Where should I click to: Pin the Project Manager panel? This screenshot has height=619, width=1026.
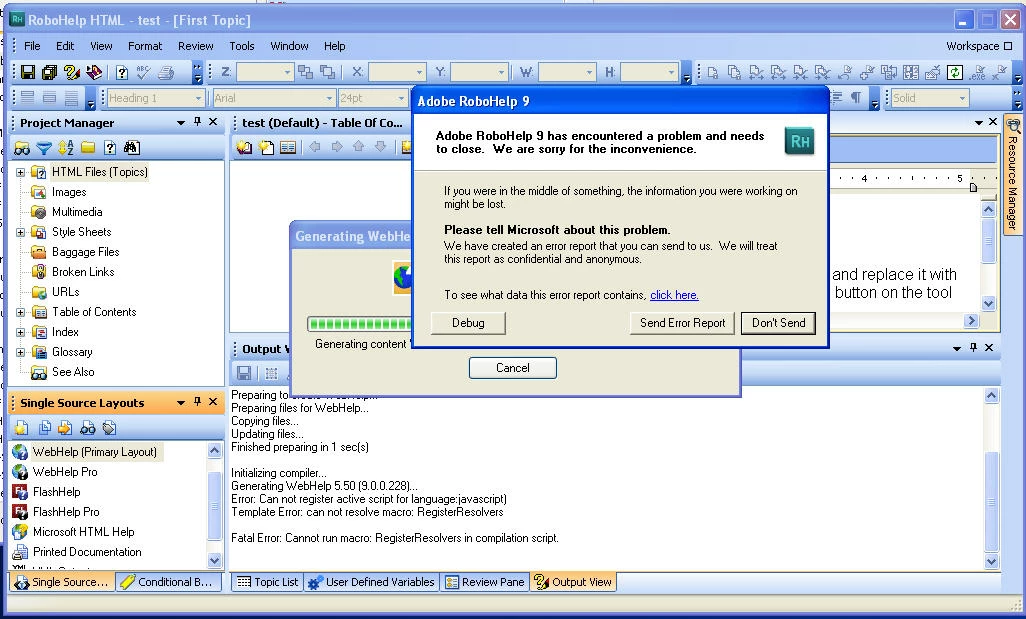pos(197,122)
